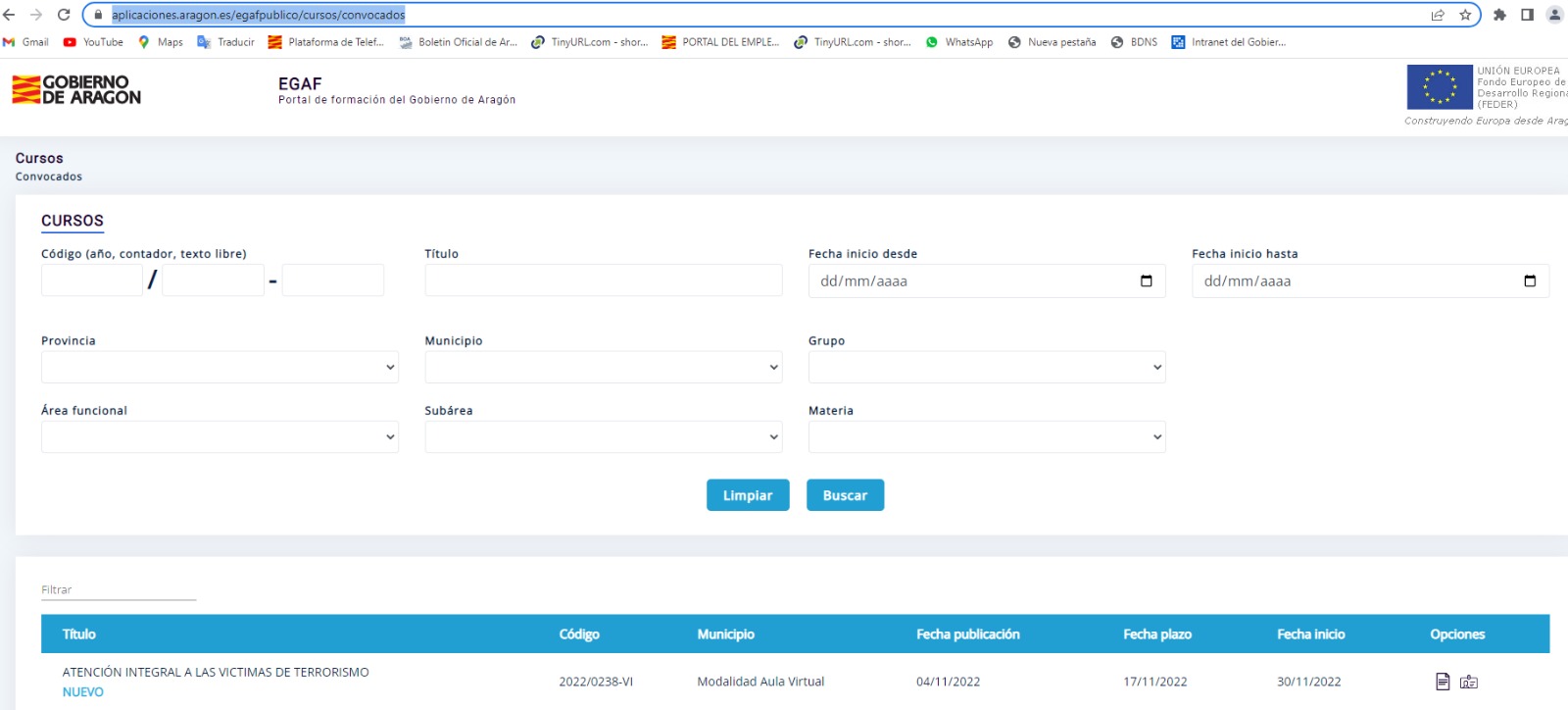Click the enrollment icon in Opciones column
This screenshot has width=1568, height=710.
click(x=1468, y=682)
